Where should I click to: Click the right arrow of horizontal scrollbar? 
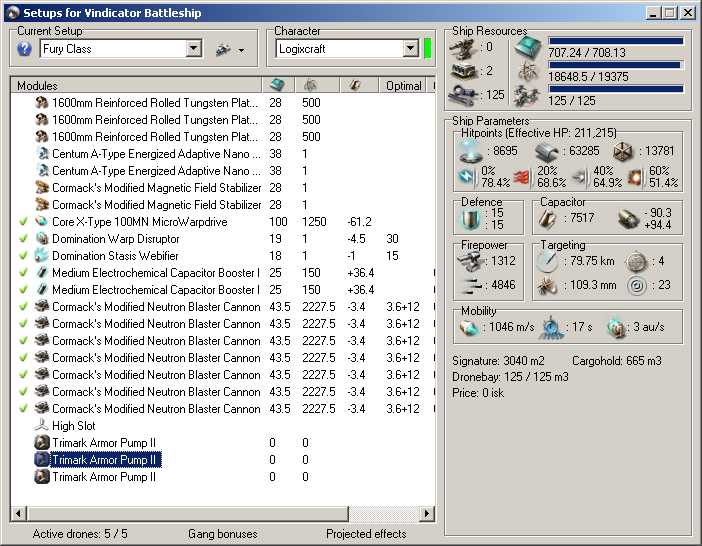coord(427,513)
